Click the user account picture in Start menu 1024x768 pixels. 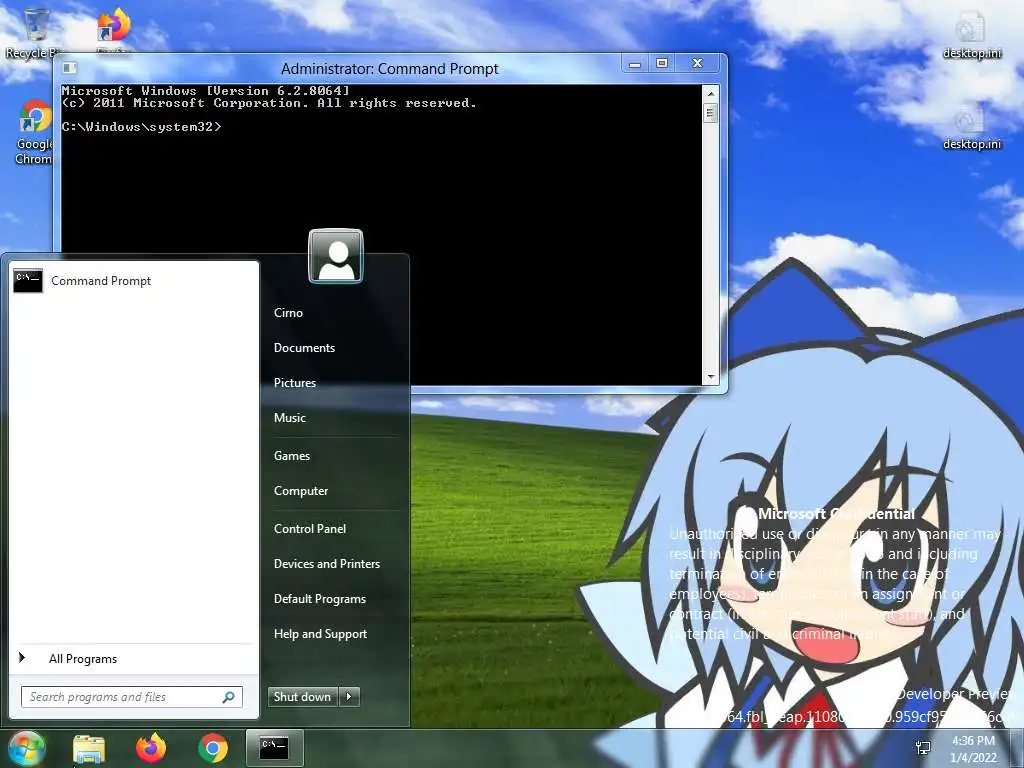pos(336,255)
